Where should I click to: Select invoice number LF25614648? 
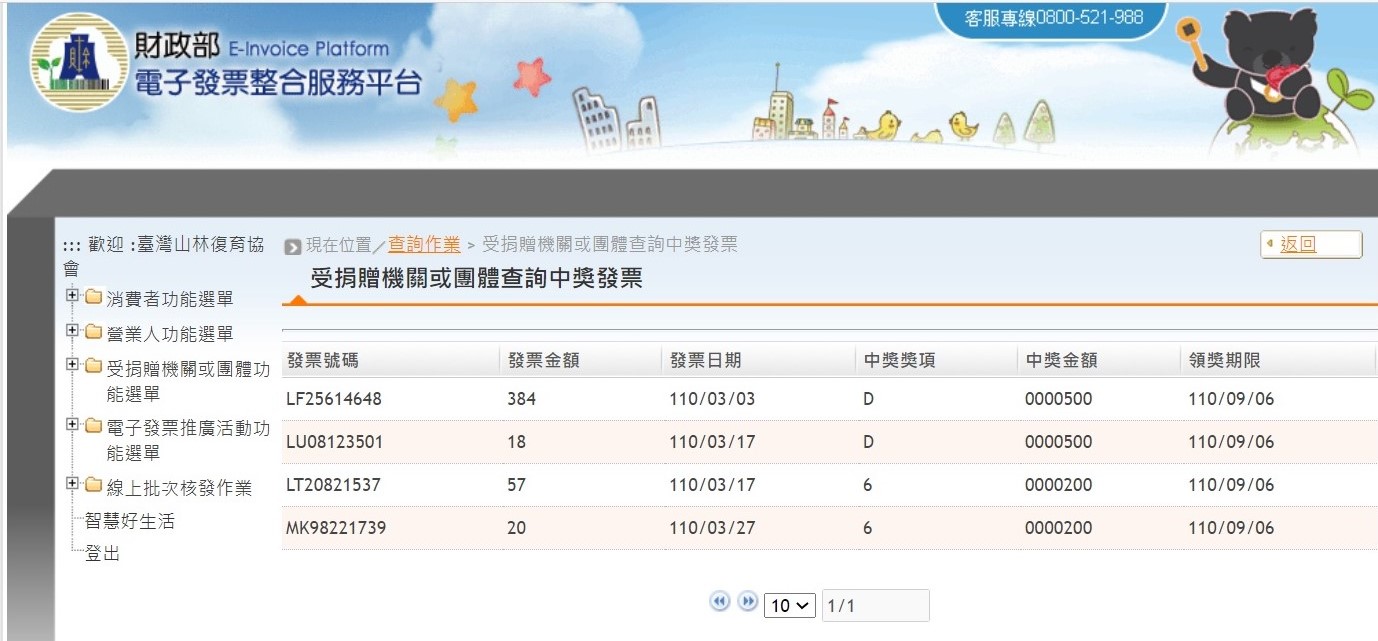coord(334,399)
